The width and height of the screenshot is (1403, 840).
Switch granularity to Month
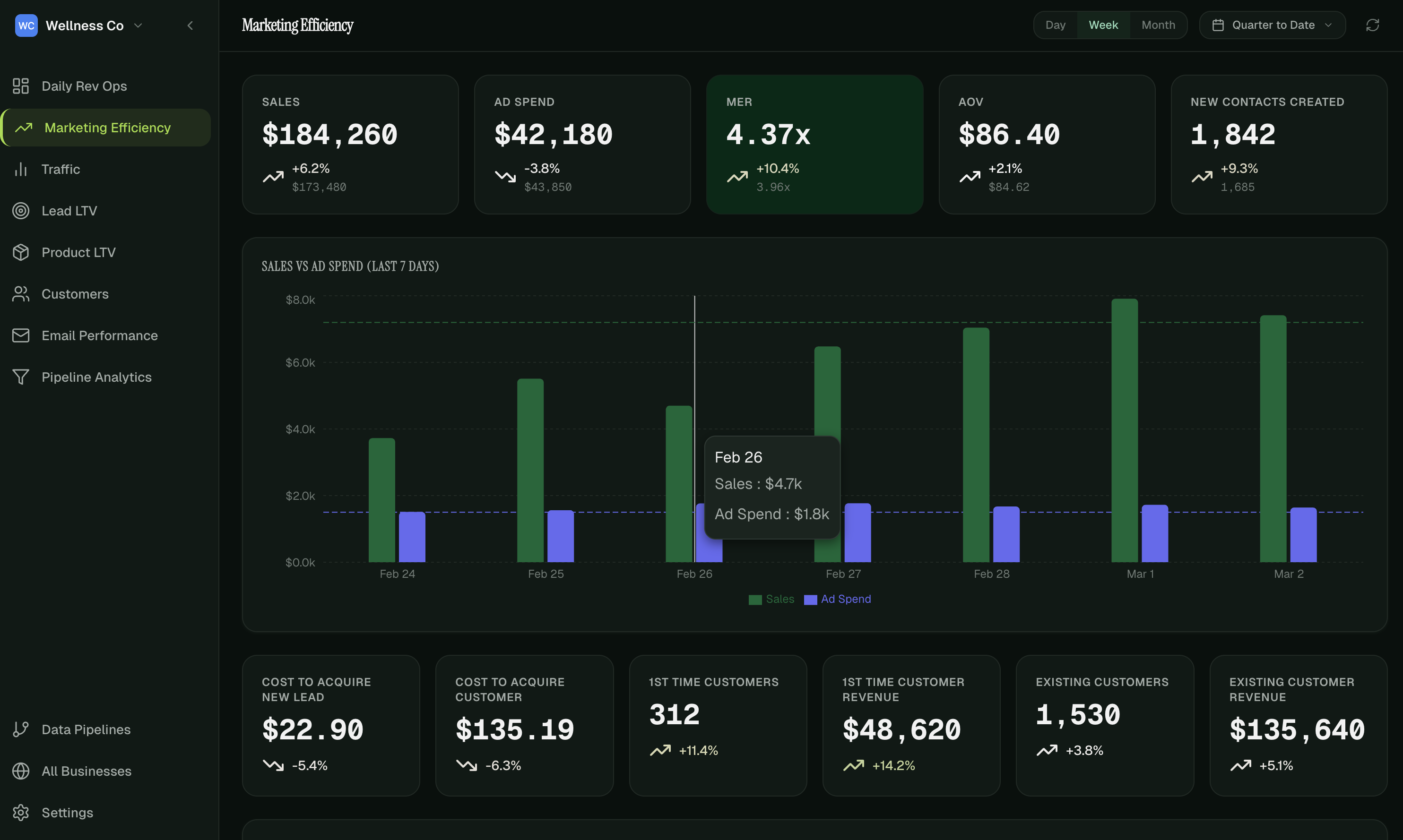(1158, 26)
